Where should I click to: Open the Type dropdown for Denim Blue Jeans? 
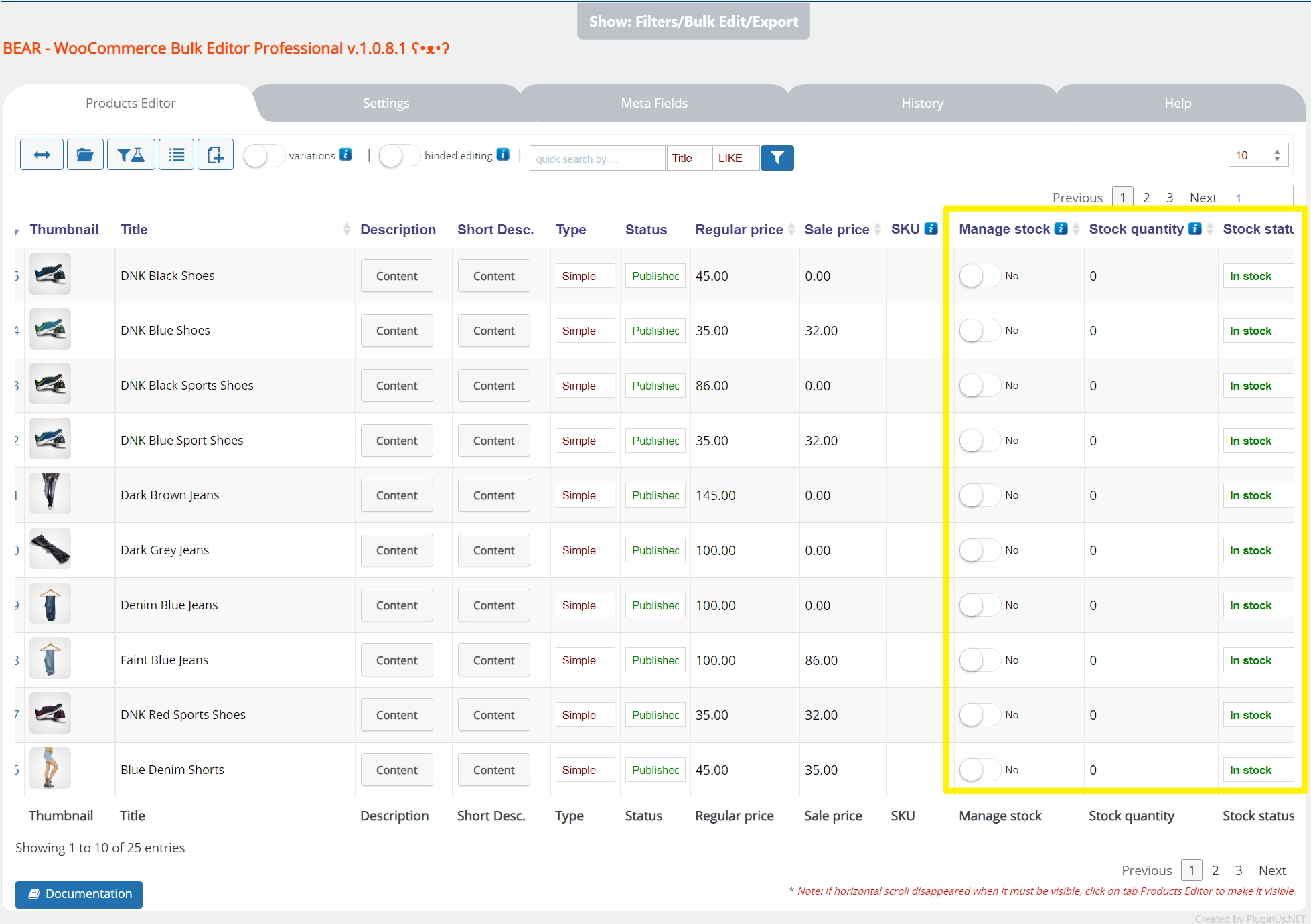(x=585, y=605)
